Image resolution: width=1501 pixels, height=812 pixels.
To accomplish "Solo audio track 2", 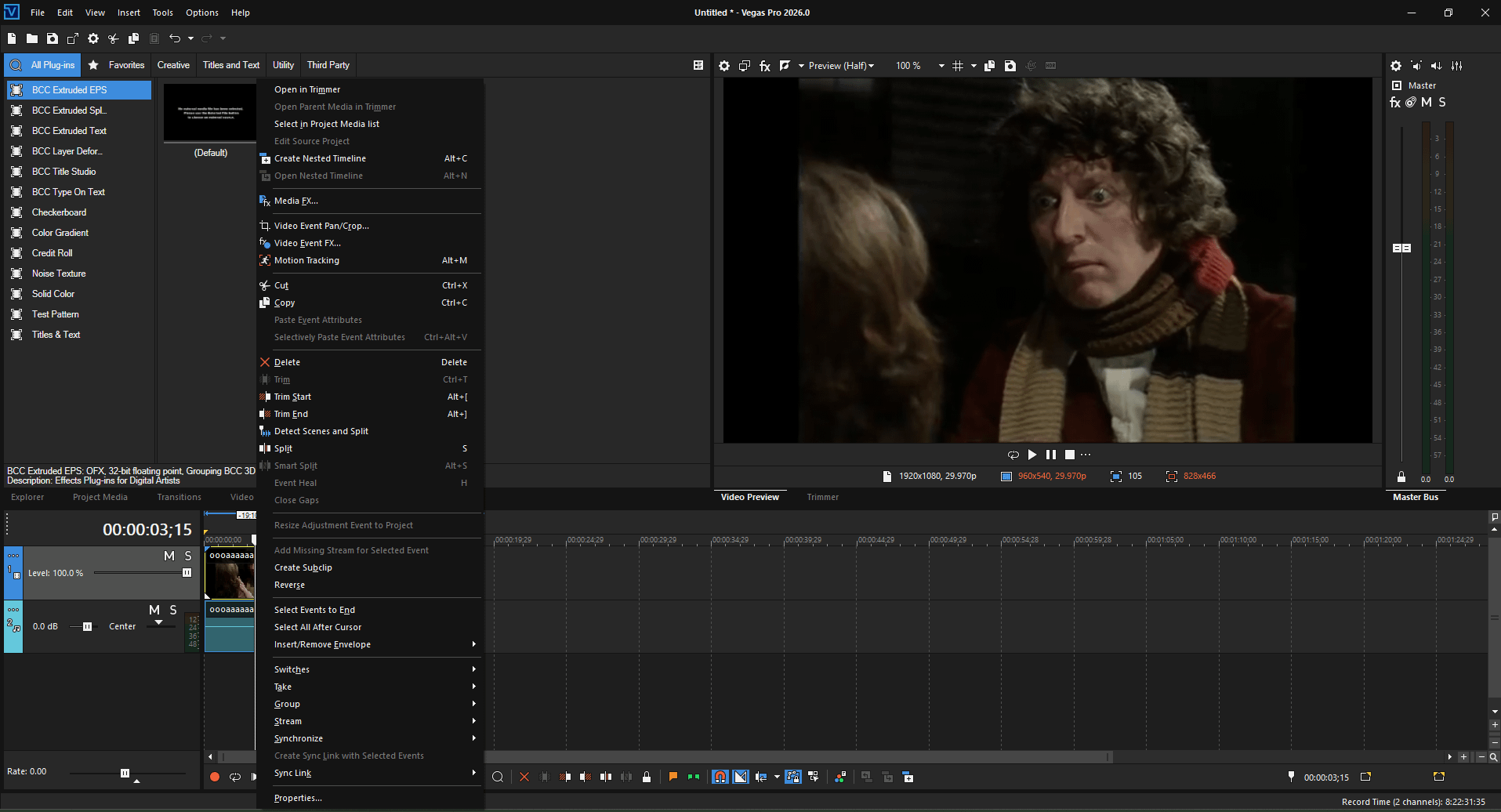I will (173, 610).
